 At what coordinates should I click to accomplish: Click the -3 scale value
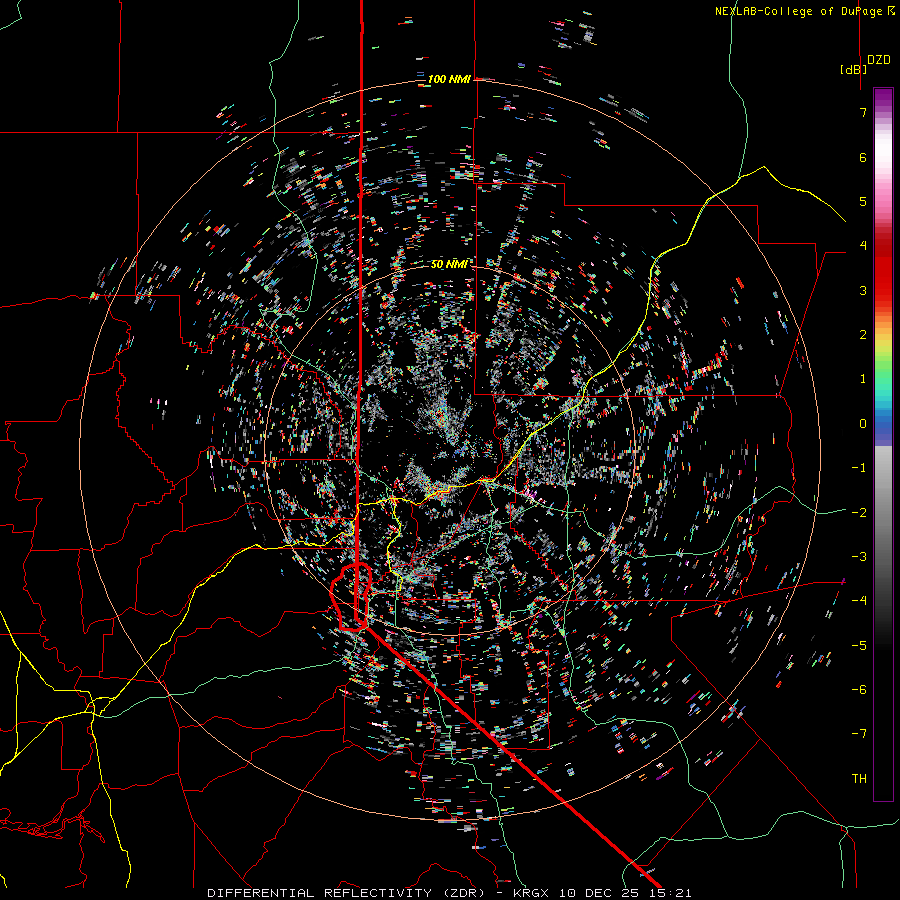[859, 556]
